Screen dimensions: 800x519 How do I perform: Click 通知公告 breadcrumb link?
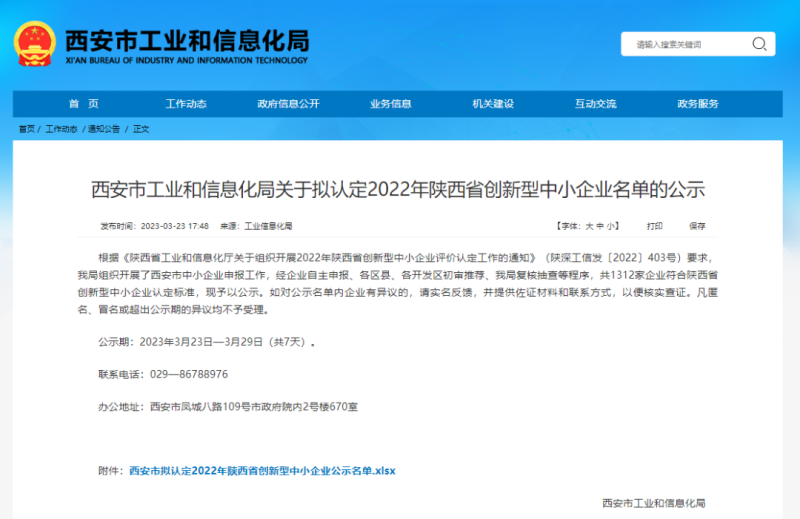pyautogui.click(x=103, y=129)
